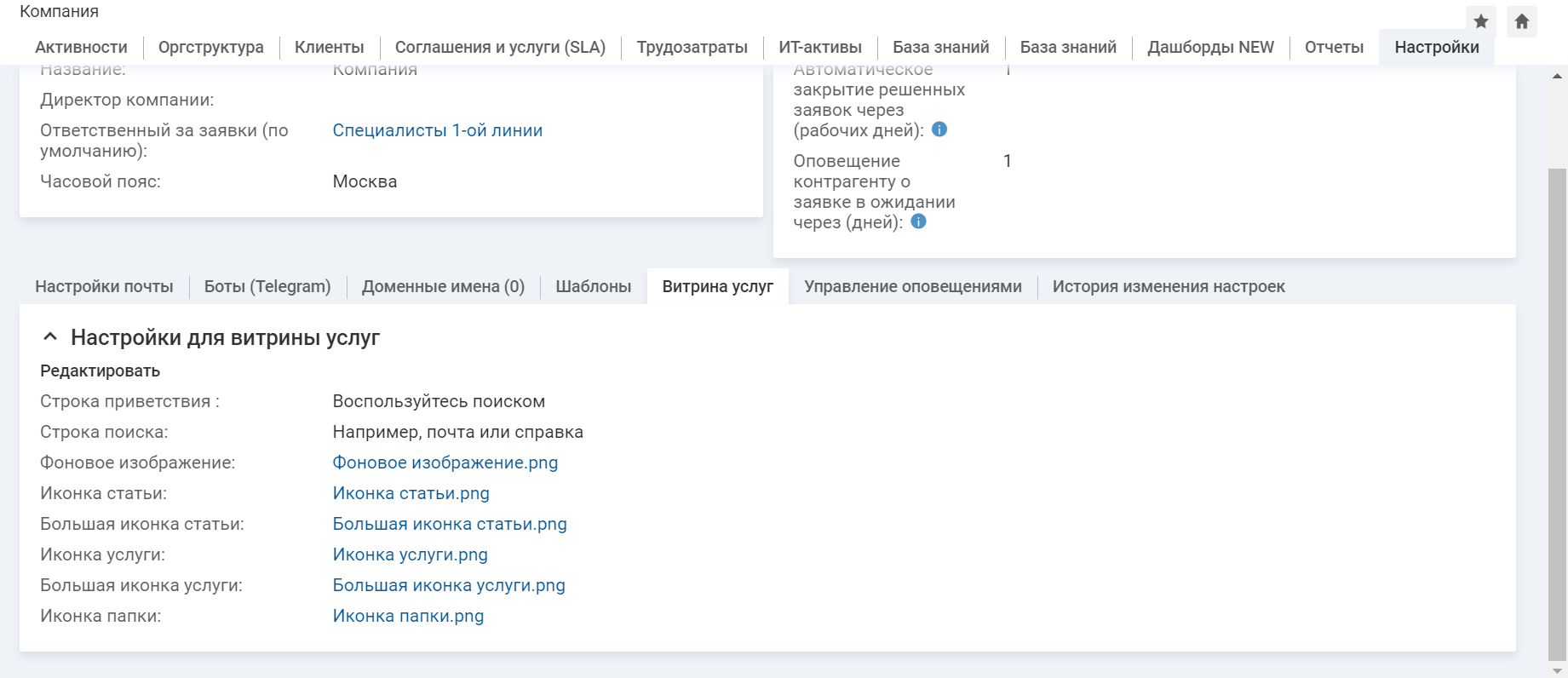Image resolution: width=1568 pixels, height=678 pixels.
Task: Switch to Соглашения и услуги (SLA) tab
Action: 500,48
